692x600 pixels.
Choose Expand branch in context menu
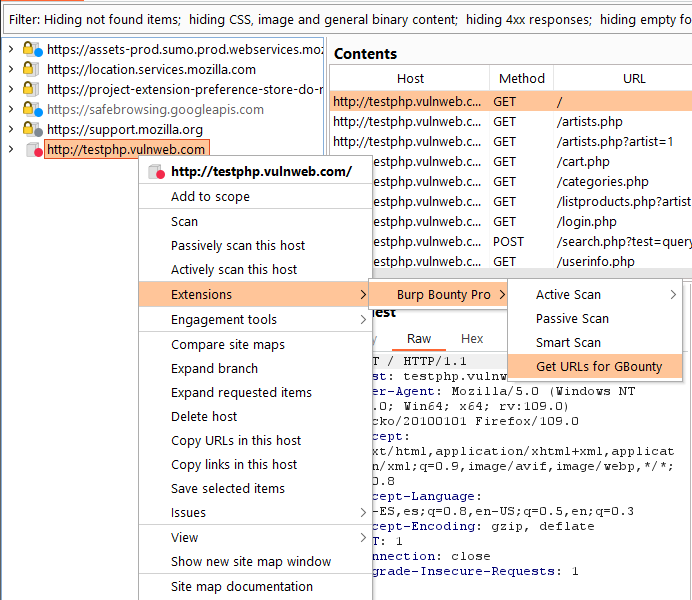tap(255, 368)
